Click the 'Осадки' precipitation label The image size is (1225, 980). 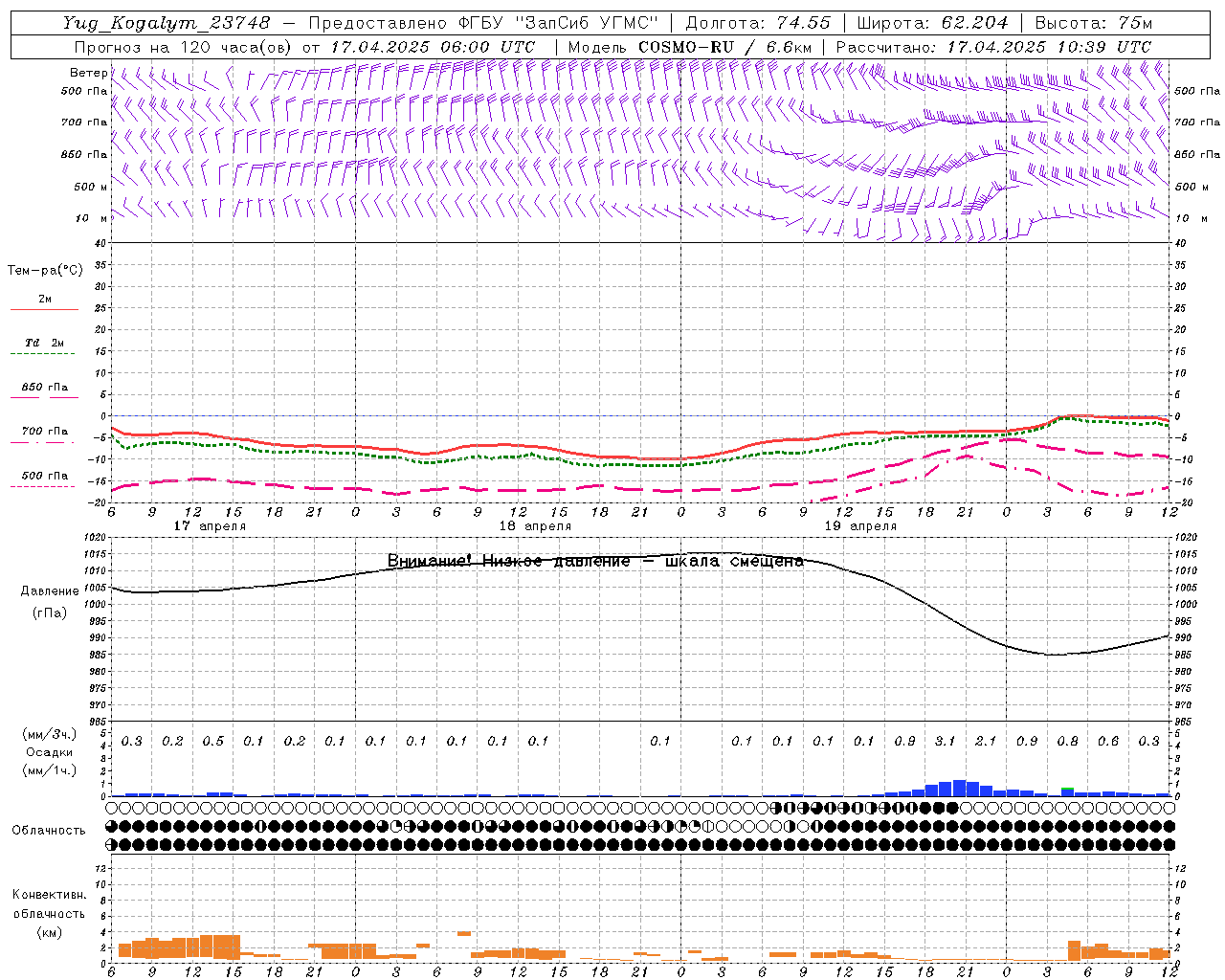coord(50,752)
